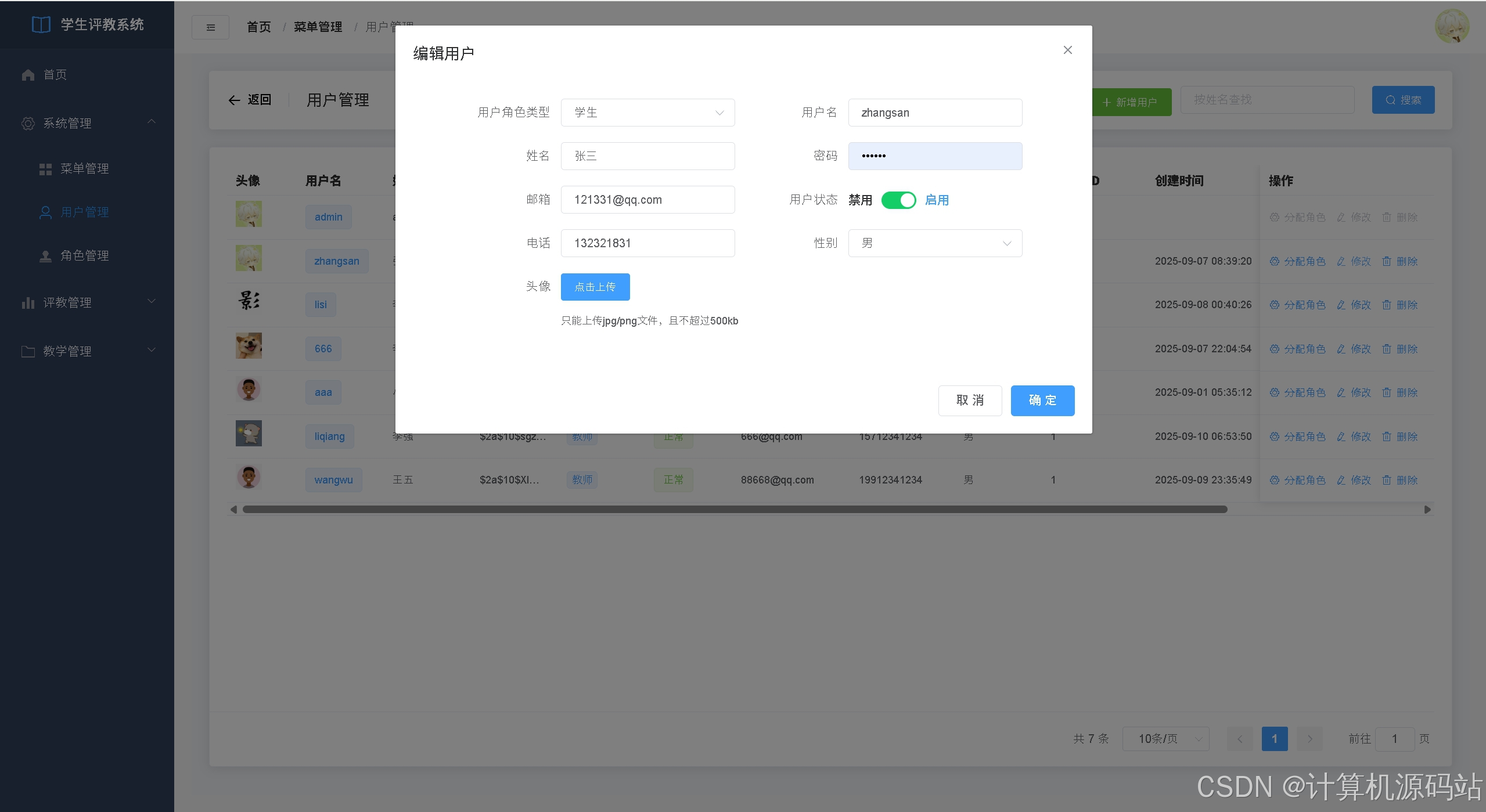1486x812 pixels.
Task: Click the profile avatar in the top-right corner
Action: point(1452,26)
